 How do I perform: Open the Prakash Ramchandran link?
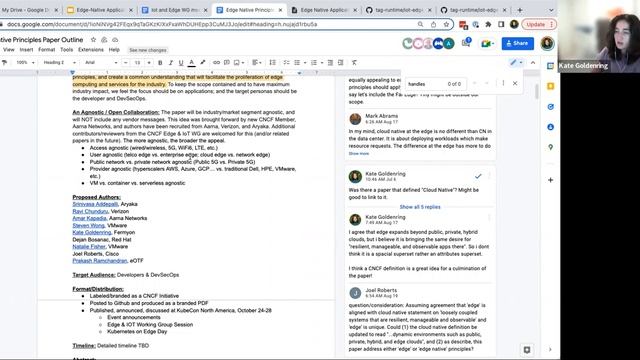click(x=100, y=260)
